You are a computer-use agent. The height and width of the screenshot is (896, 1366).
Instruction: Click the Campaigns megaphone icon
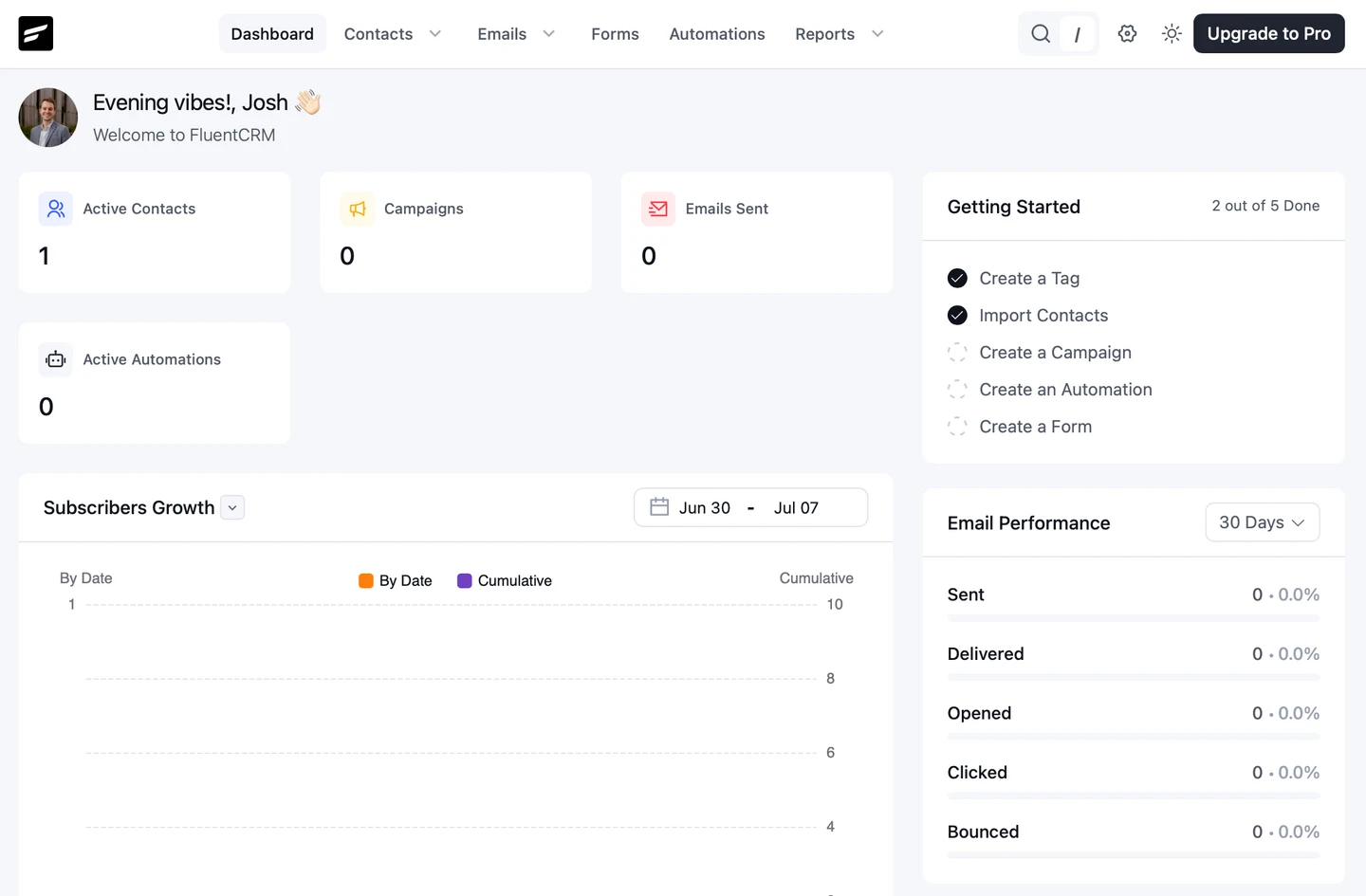(358, 209)
